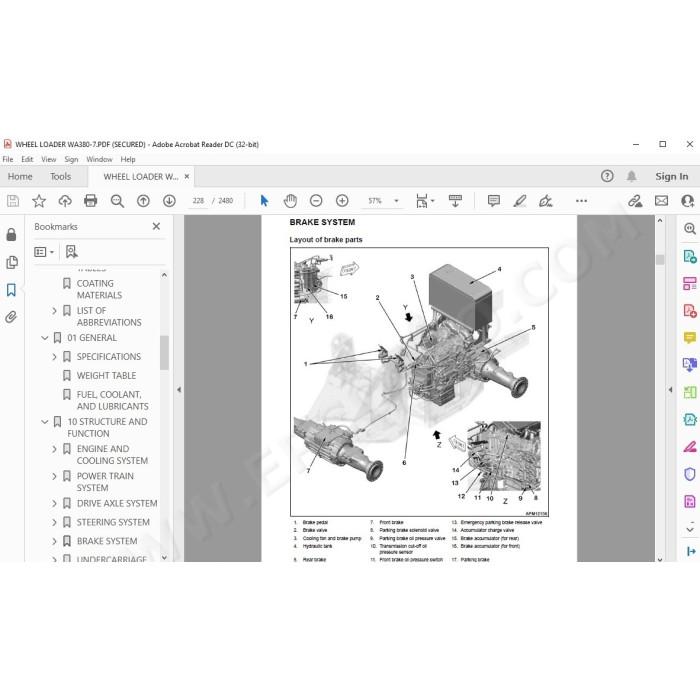
Task: Zoom in with the plus button
Action: pos(342,201)
